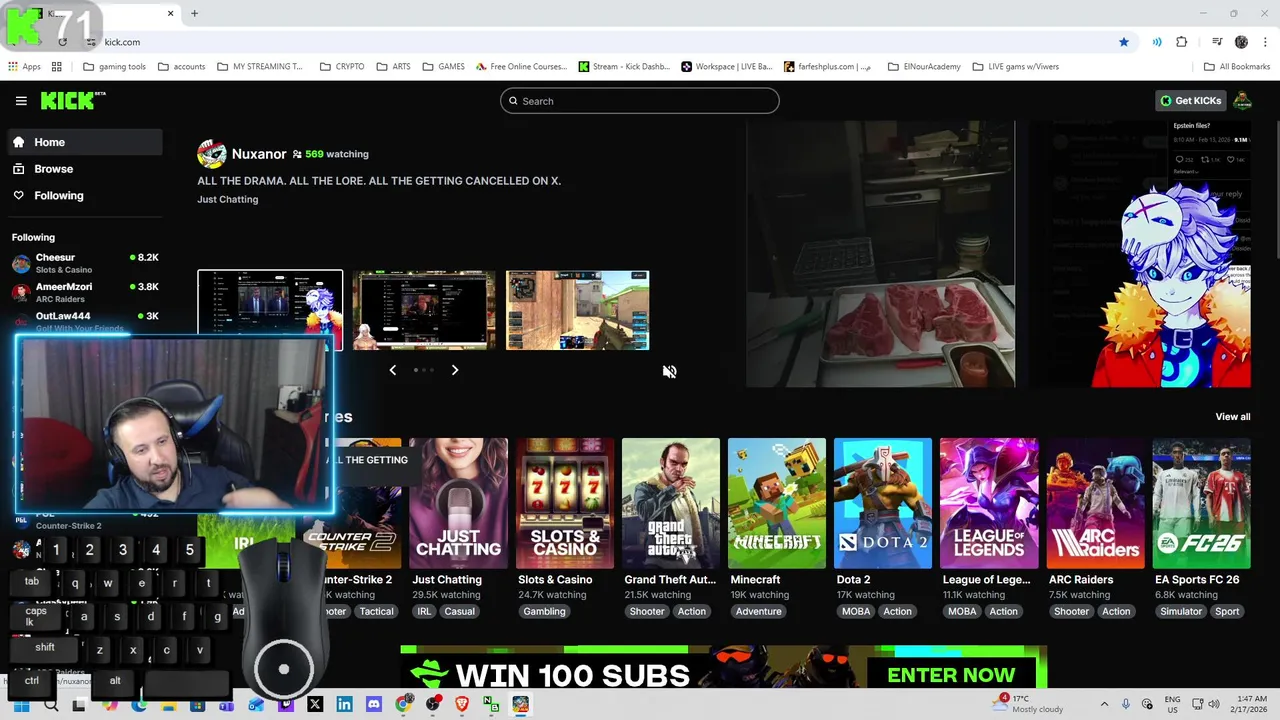Screen dimensions: 1280x720
Task: Open Chrome media controls icon
Action: [x=1217, y=42]
